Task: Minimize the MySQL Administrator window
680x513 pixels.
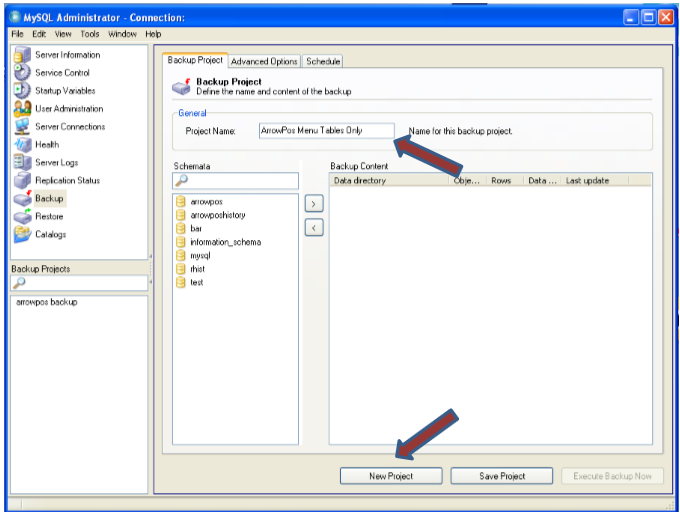Action: 631,17
